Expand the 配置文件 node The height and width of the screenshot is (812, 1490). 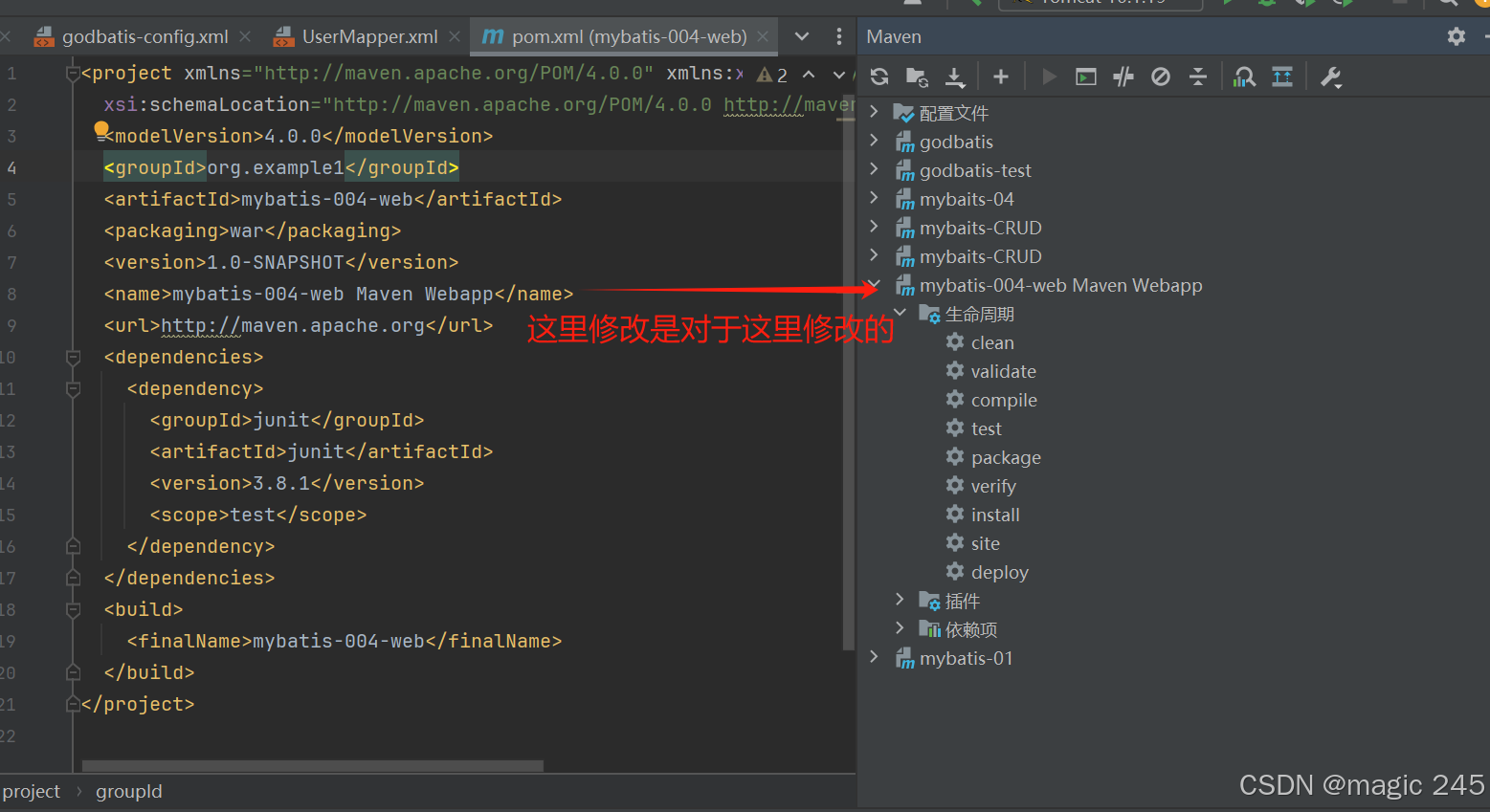tap(874, 112)
